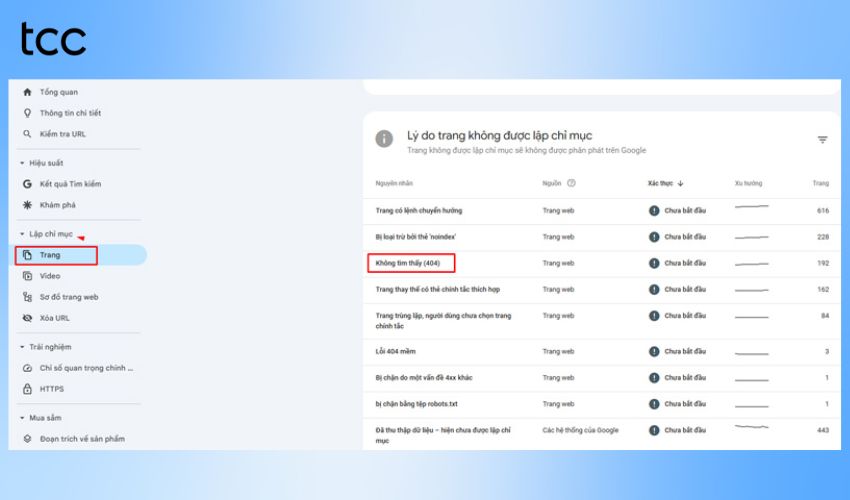
Task: Click status icon in Lỗi 404 mềm row
Action: 654,351
